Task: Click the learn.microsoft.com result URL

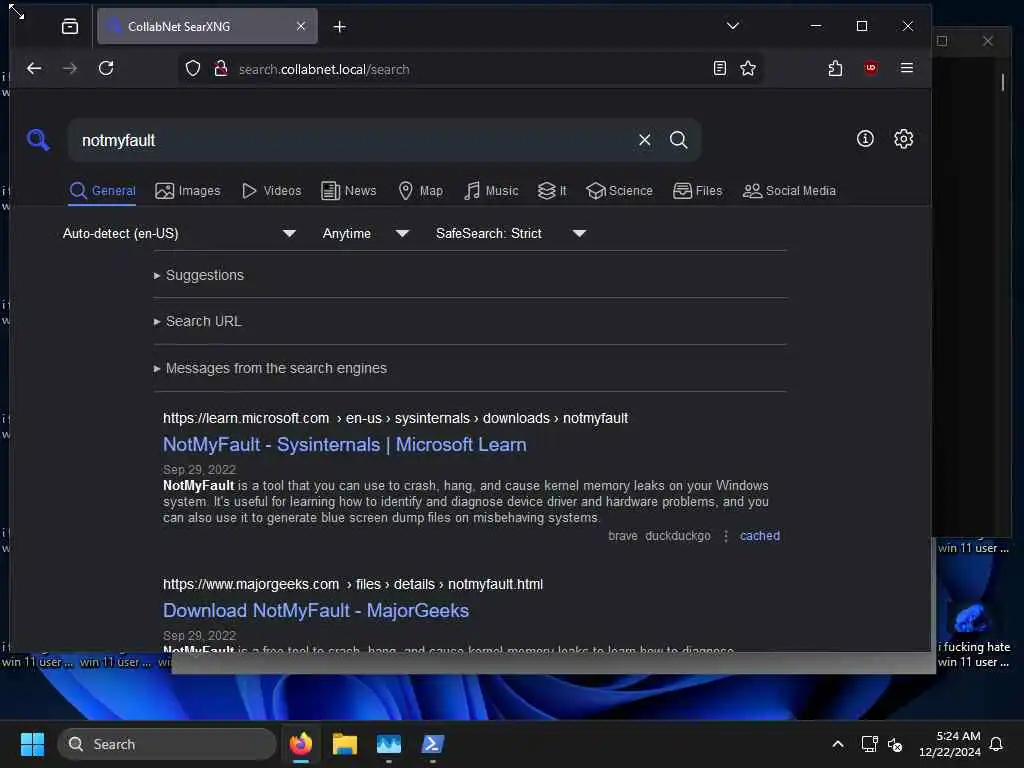Action: (x=395, y=418)
